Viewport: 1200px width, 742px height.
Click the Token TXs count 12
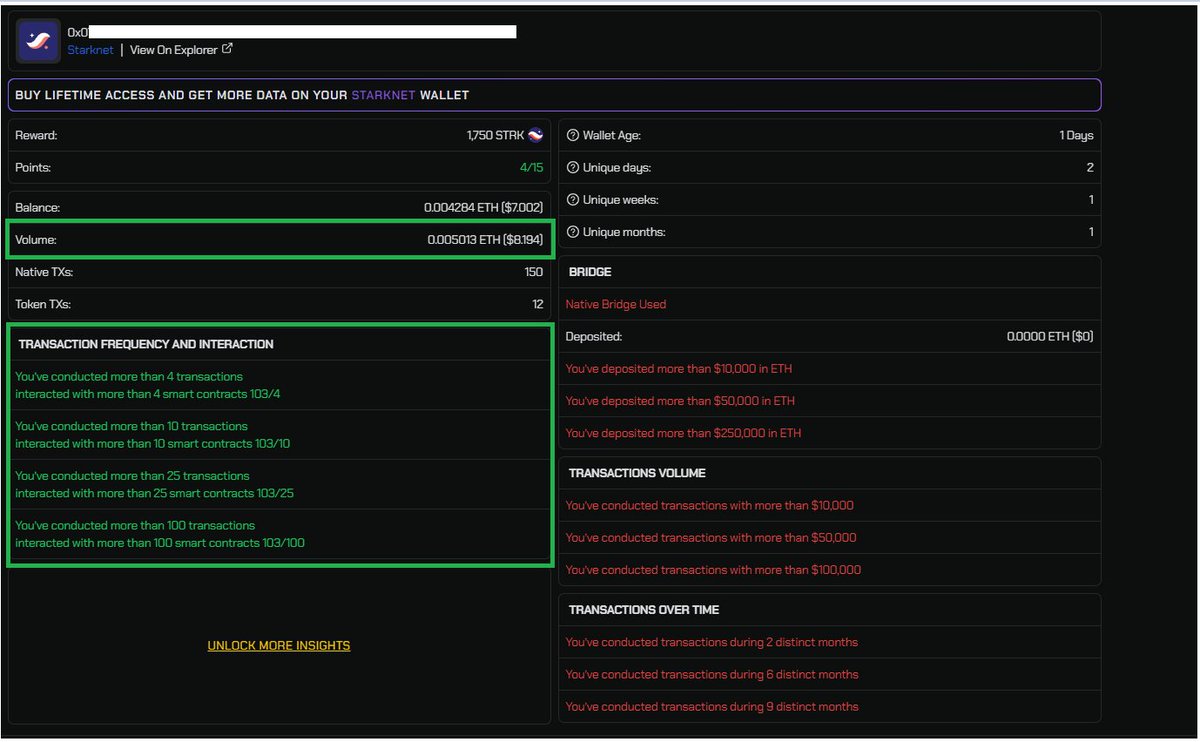click(x=538, y=304)
